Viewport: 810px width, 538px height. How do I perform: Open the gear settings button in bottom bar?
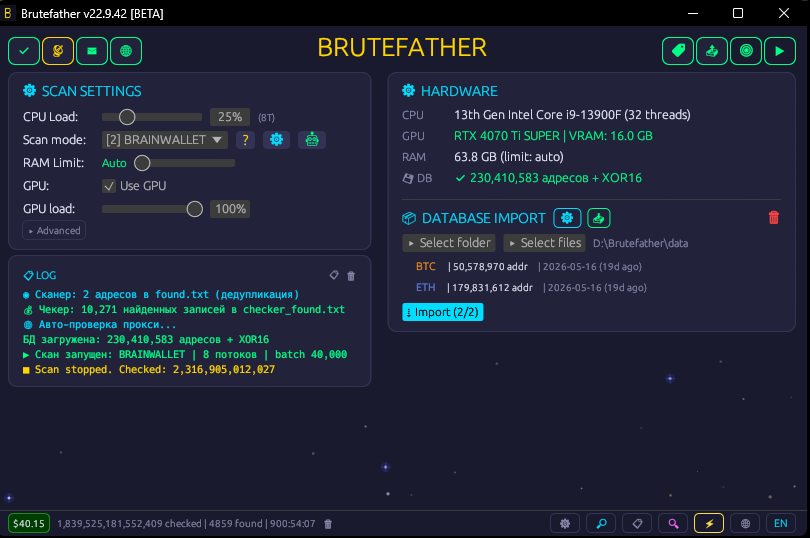[x=565, y=524]
